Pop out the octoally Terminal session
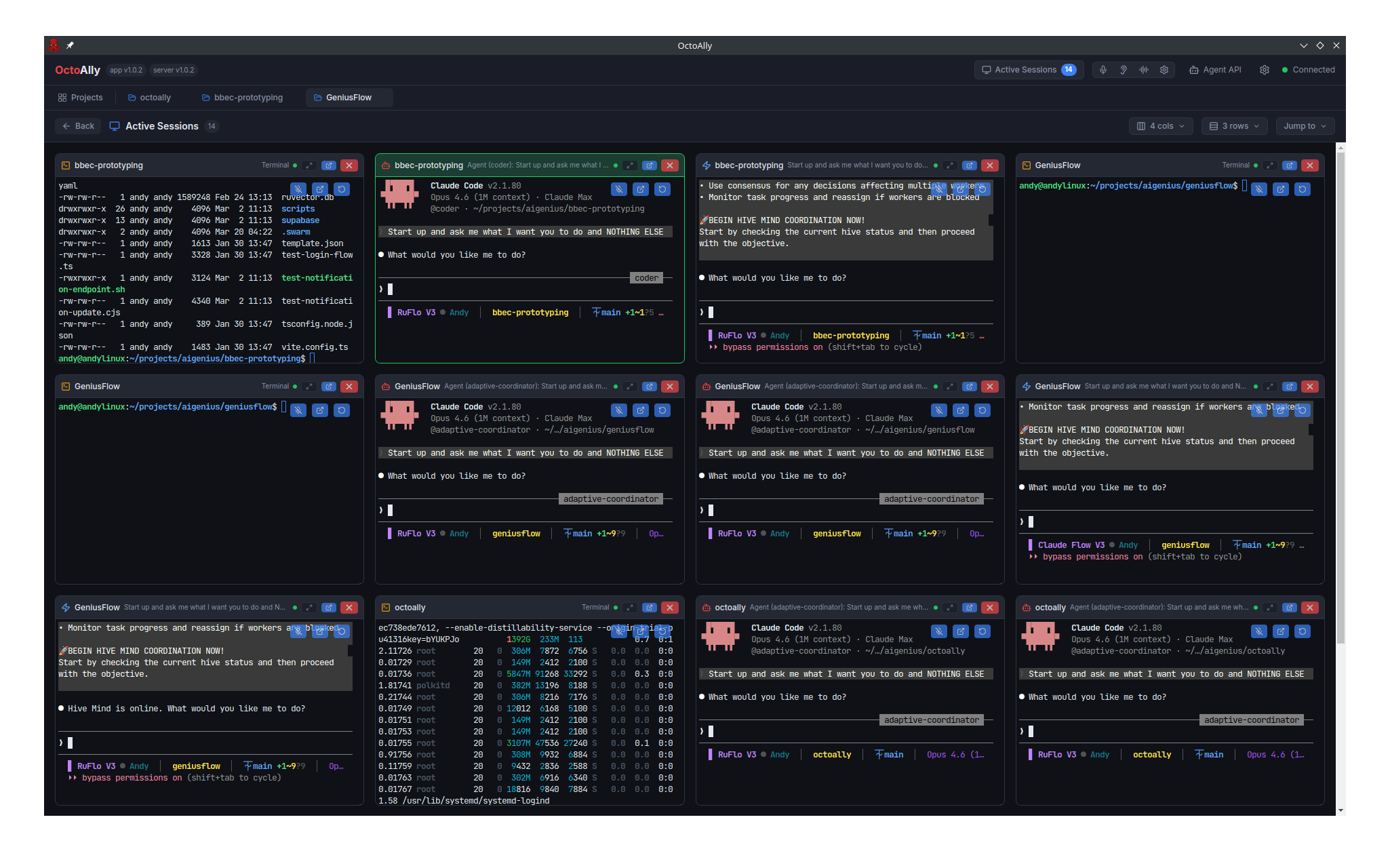The width and height of the screenshot is (1390, 868). point(650,608)
